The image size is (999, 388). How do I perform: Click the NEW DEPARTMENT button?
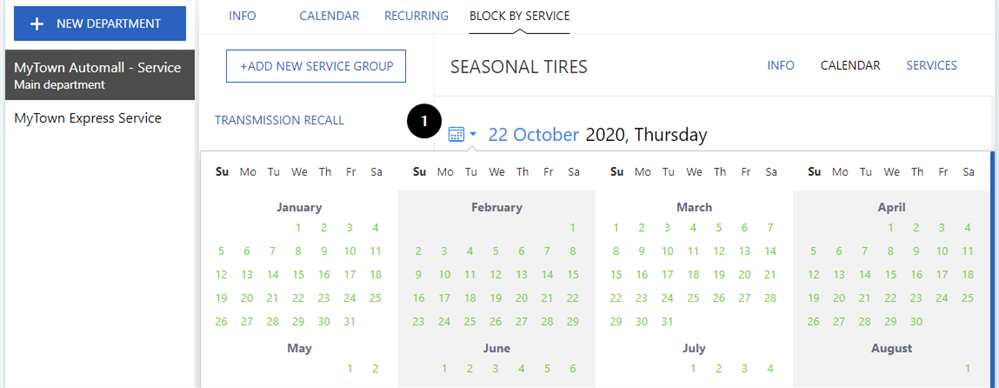[100, 24]
